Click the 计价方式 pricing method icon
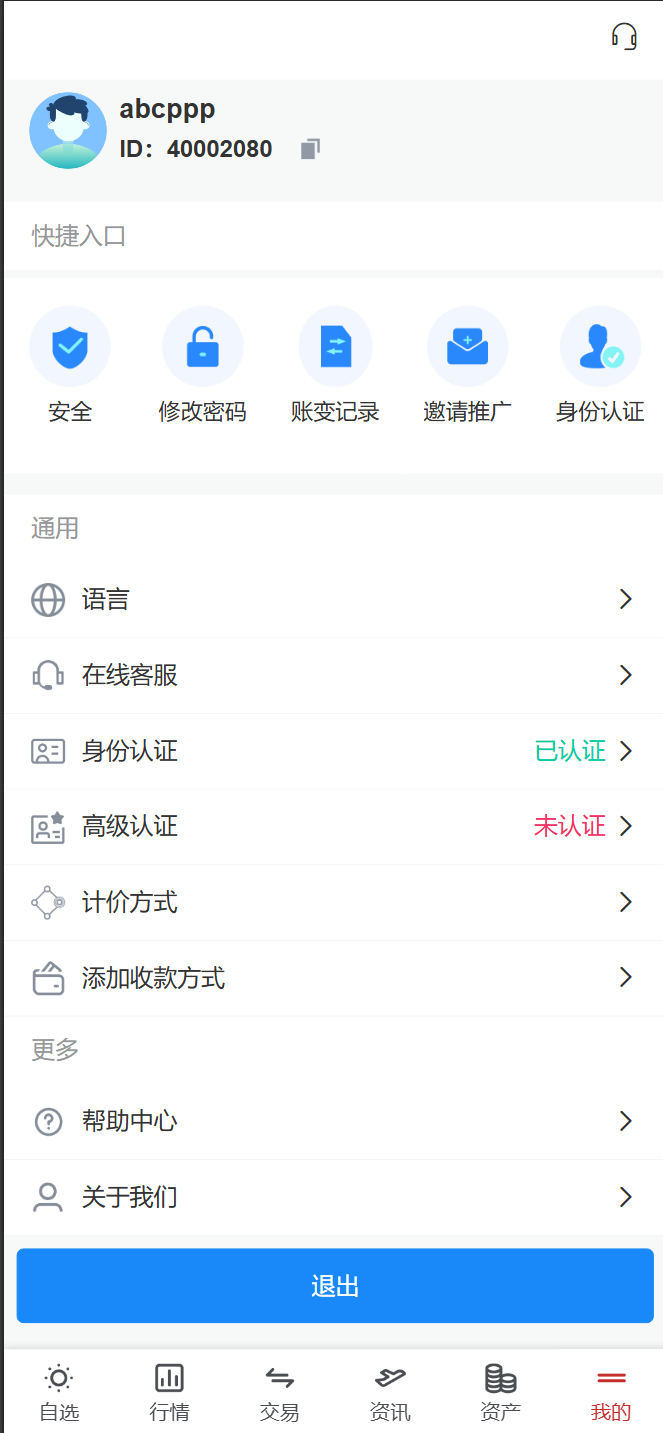Image resolution: width=663 pixels, height=1433 pixels. click(48, 902)
